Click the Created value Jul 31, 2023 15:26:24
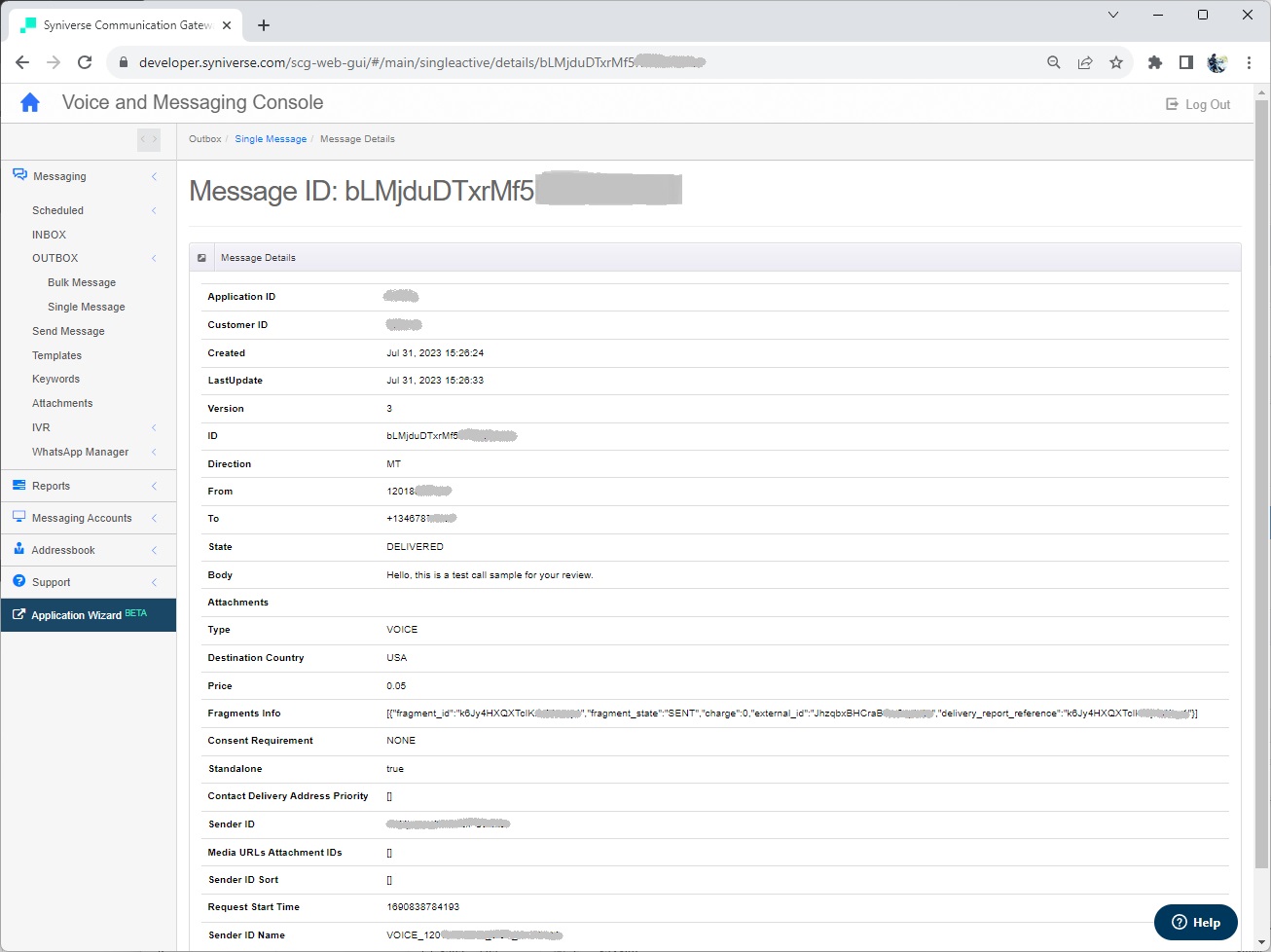This screenshot has width=1271, height=952. [x=435, y=353]
